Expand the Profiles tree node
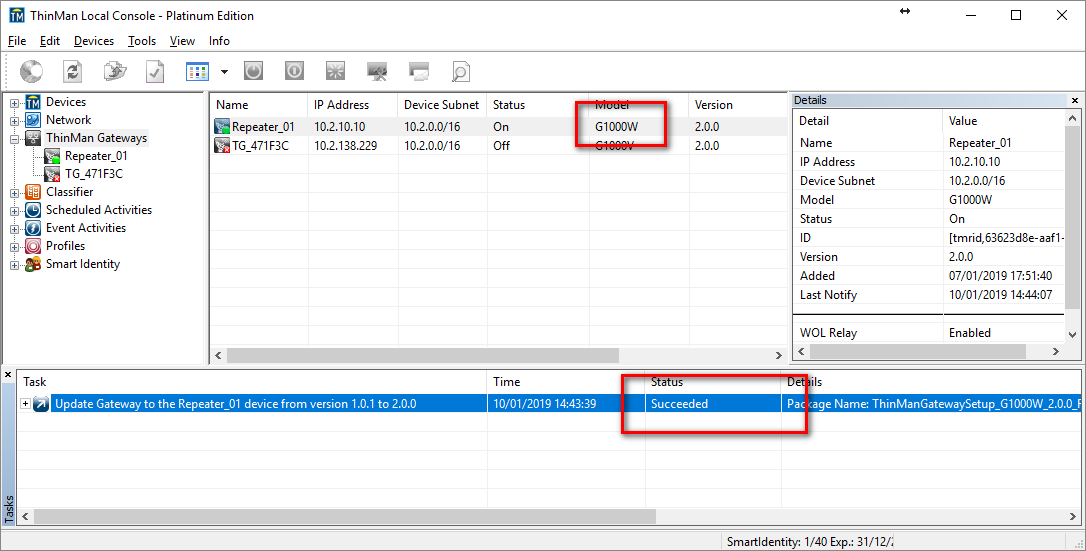Viewport: 1086px width, 551px height. 15,247
